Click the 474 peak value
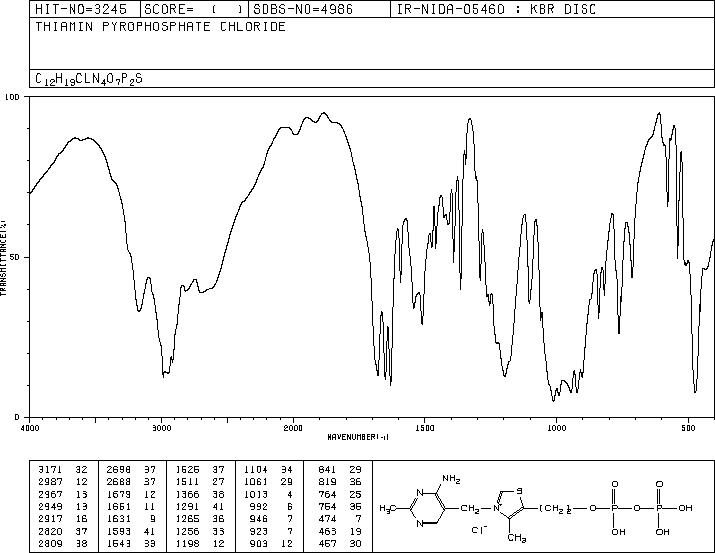The width and height of the screenshot is (715, 553). coord(328,519)
